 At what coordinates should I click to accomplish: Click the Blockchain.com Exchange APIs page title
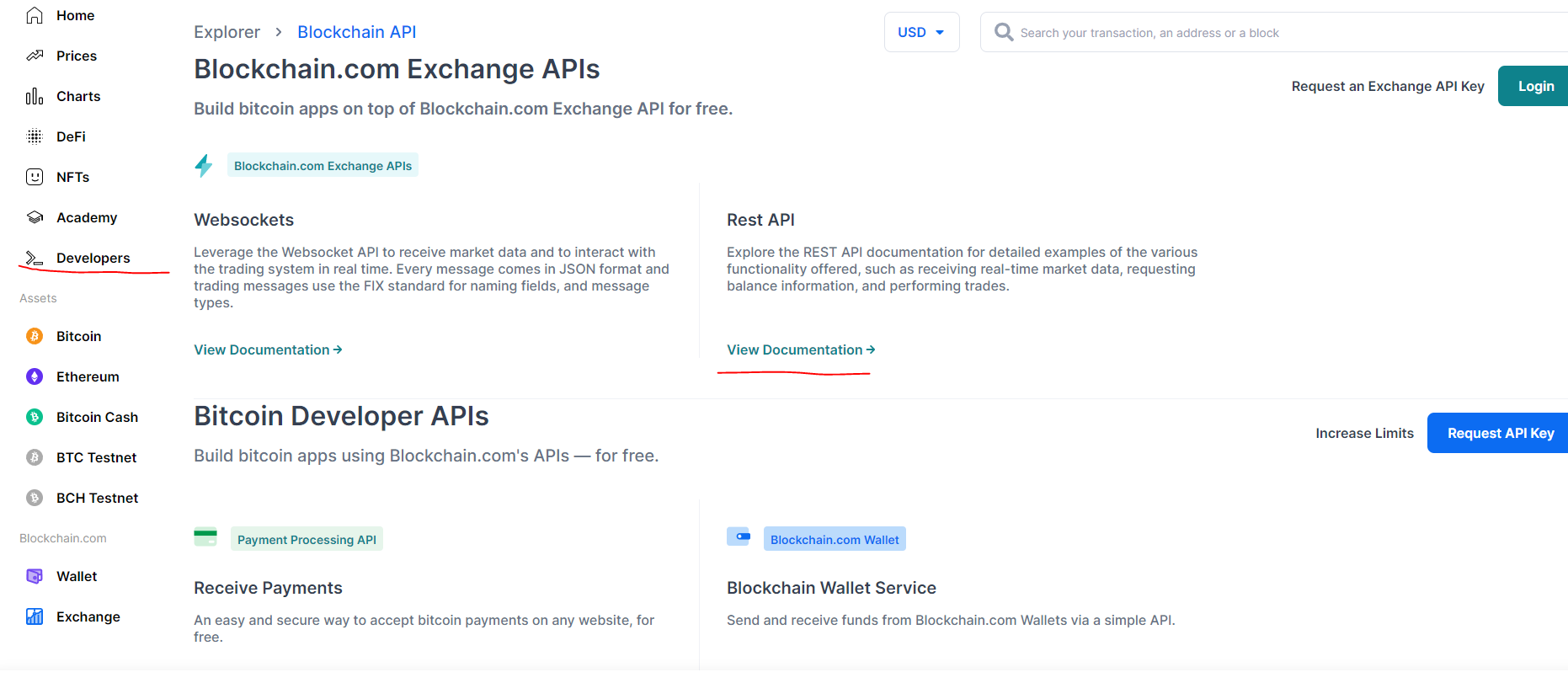pyautogui.click(x=397, y=69)
